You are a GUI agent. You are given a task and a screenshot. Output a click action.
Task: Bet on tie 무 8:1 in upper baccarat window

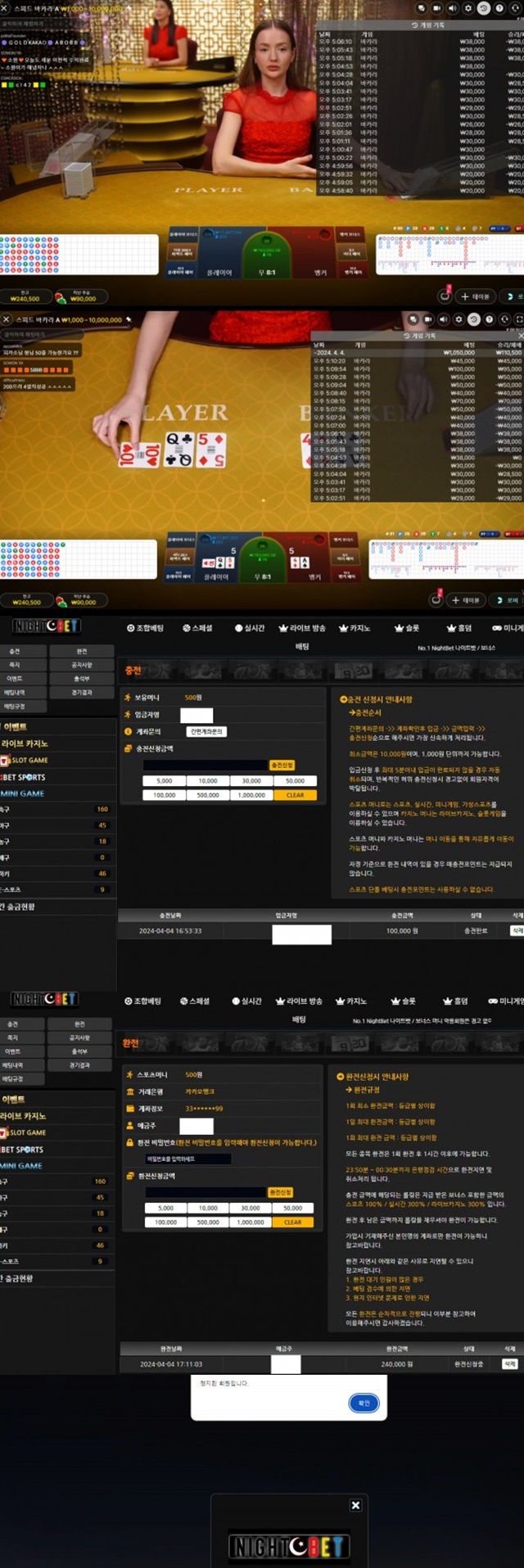point(266,257)
